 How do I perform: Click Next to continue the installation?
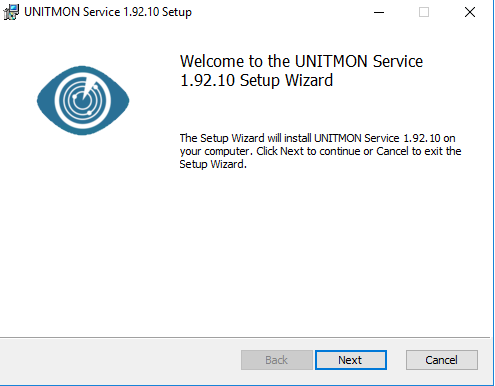pyautogui.click(x=351, y=360)
